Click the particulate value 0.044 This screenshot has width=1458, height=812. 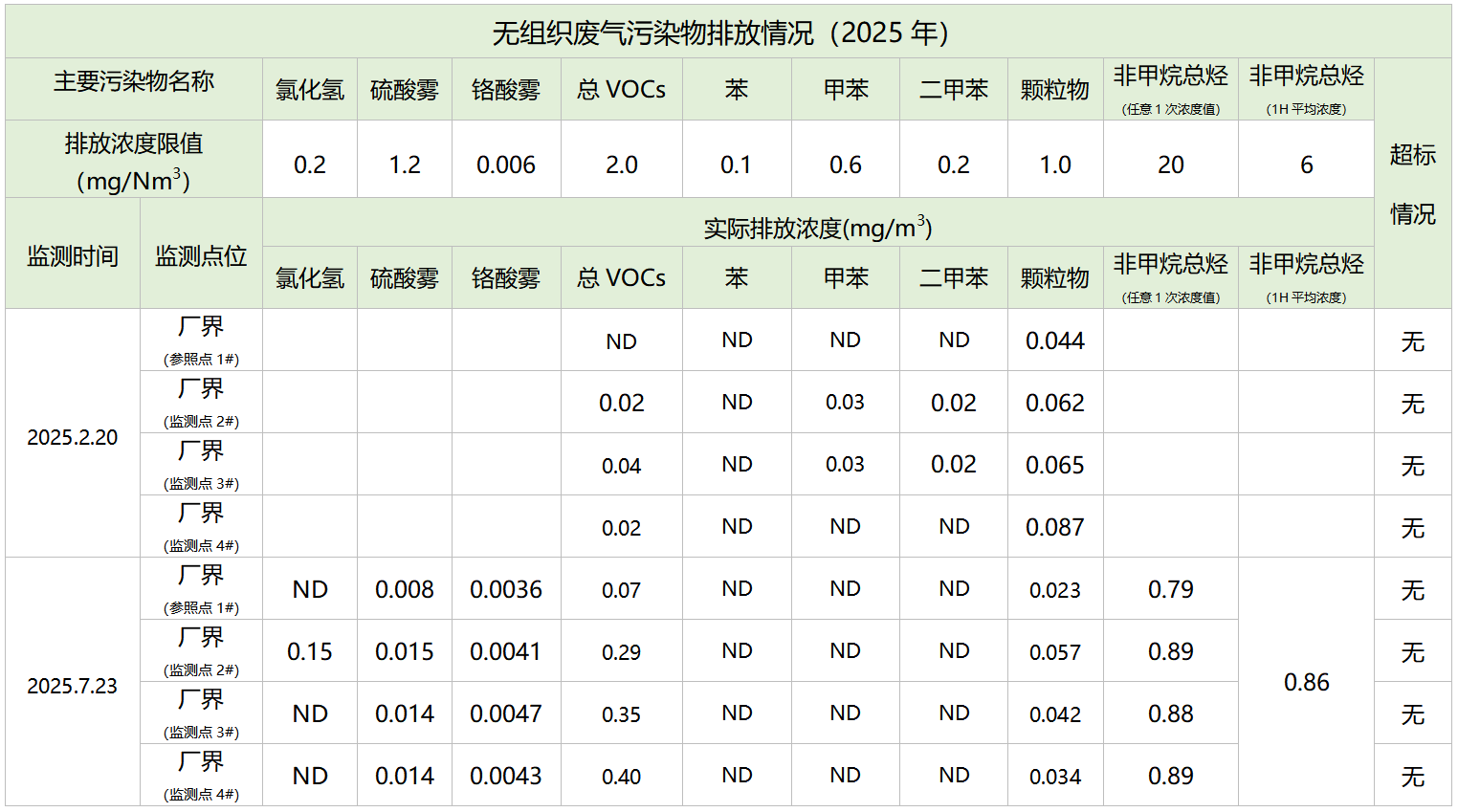click(x=1054, y=340)
